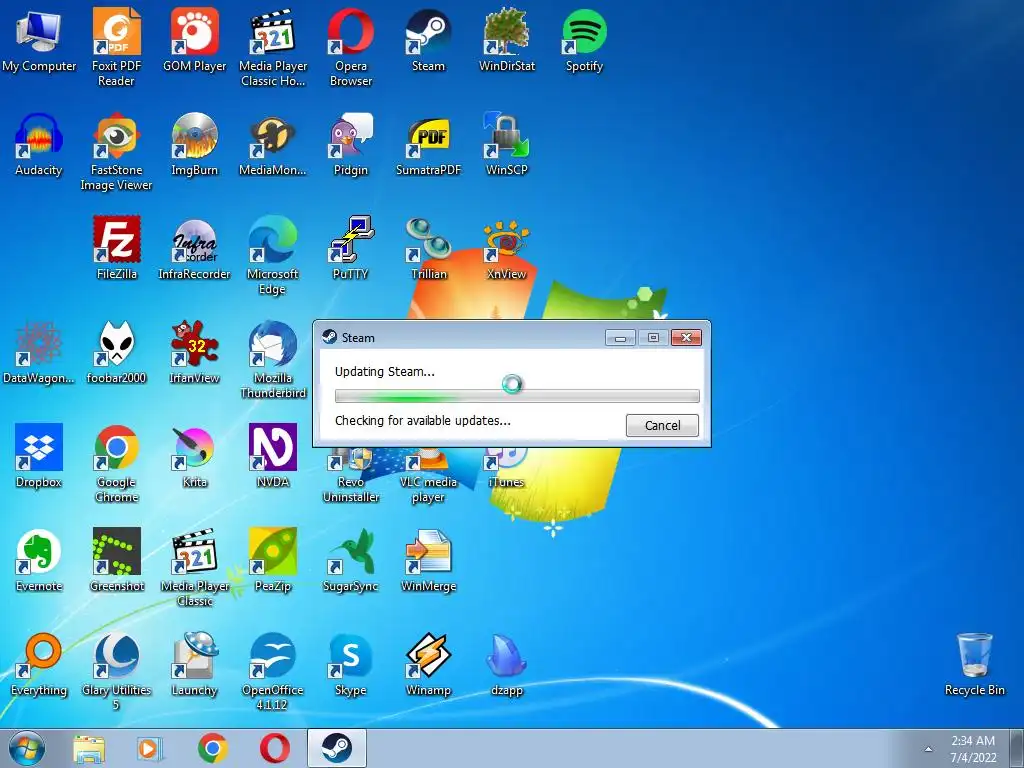
Task: Open the My Computer desktop icon
Action: [x=39, y=41]
